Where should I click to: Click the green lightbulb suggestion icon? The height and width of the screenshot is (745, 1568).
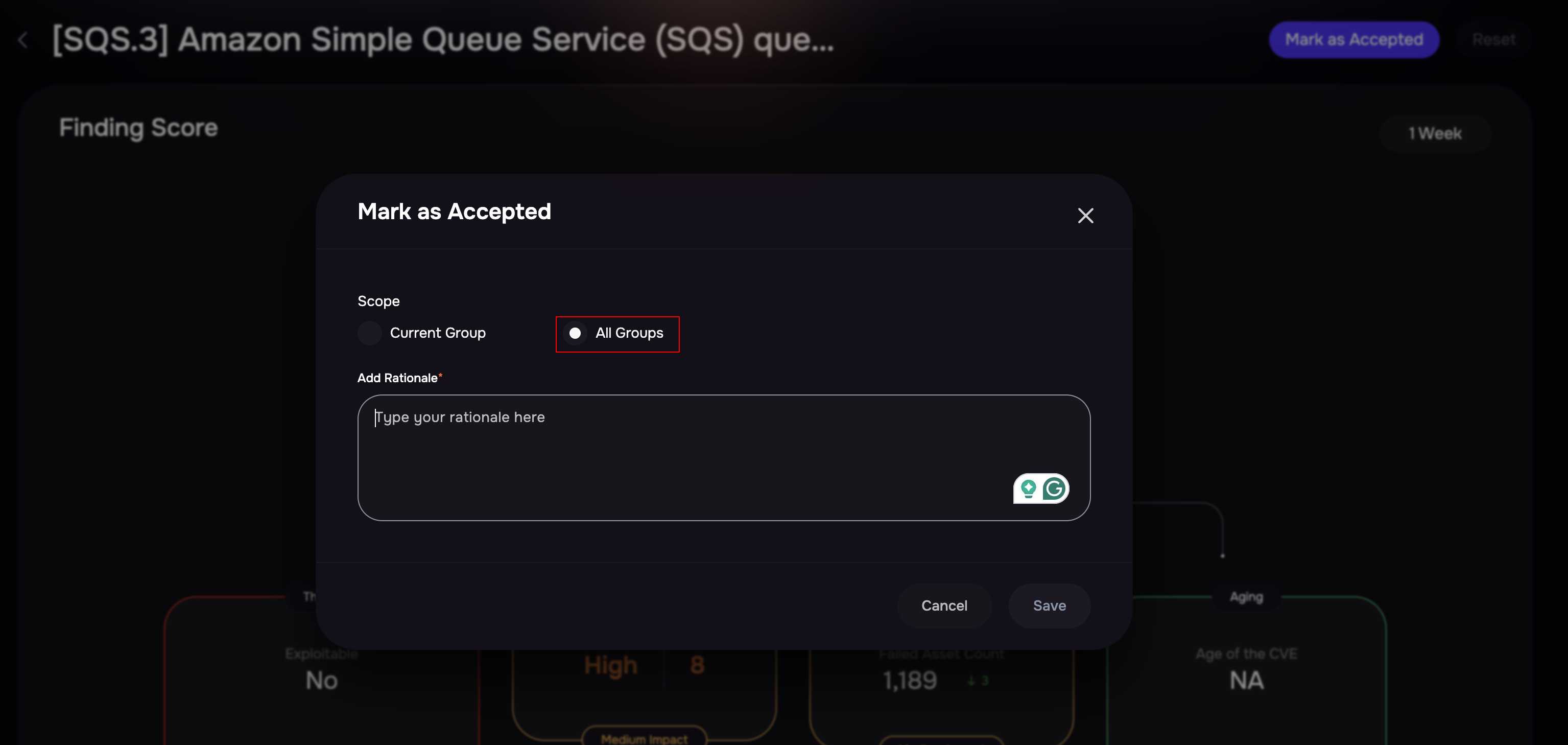[1028, 488]
